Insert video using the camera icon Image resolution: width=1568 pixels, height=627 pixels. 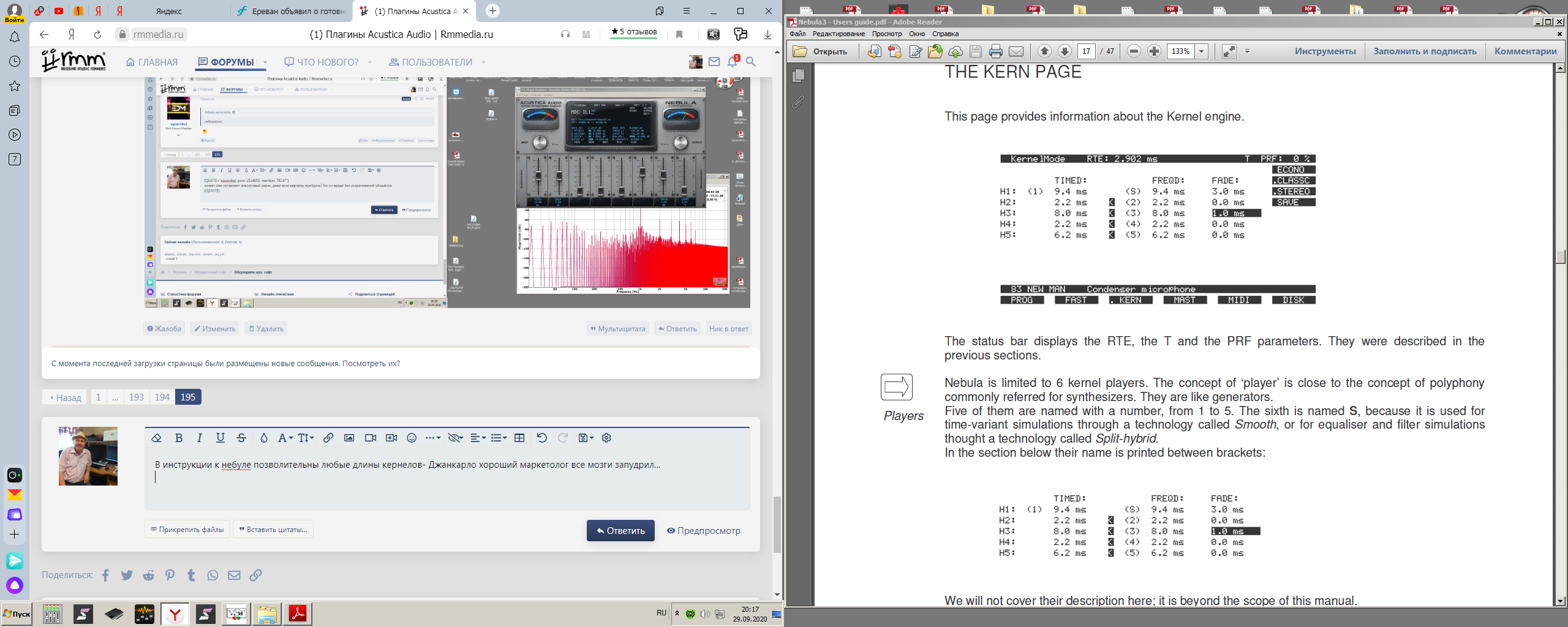[371, 438]
